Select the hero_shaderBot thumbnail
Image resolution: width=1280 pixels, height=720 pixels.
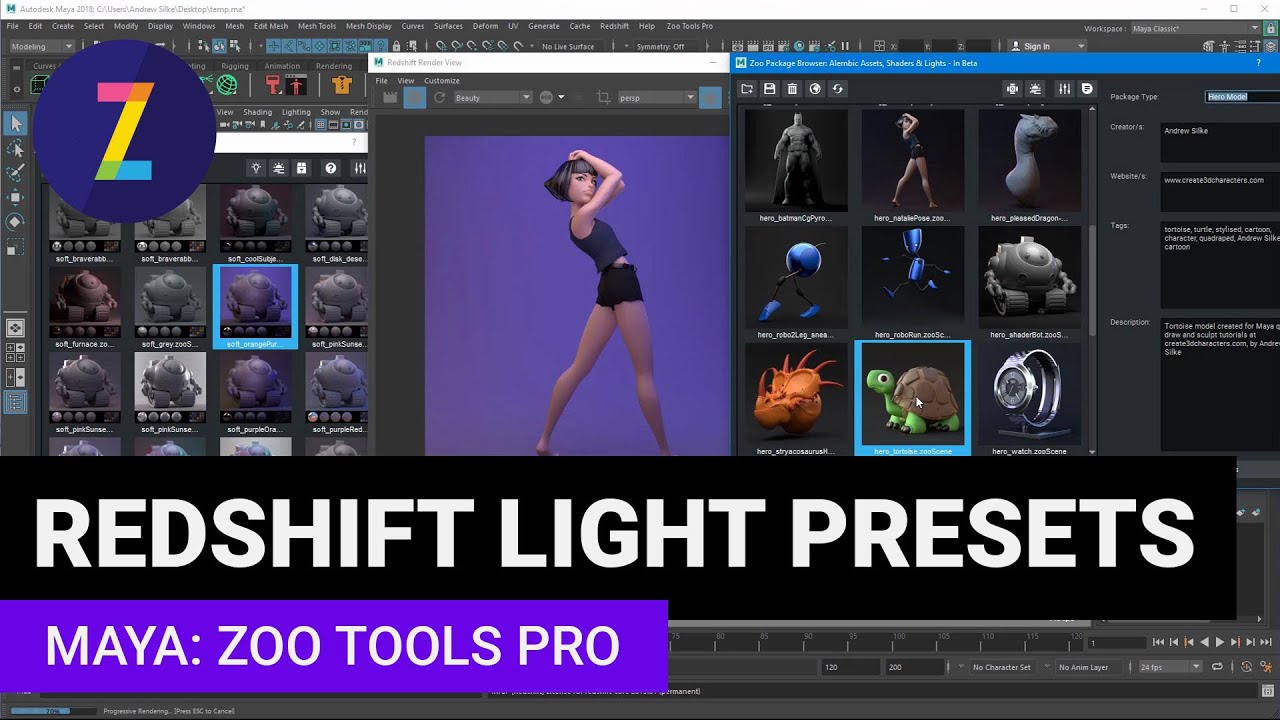pyautogui.click(x=1029, y=277)
